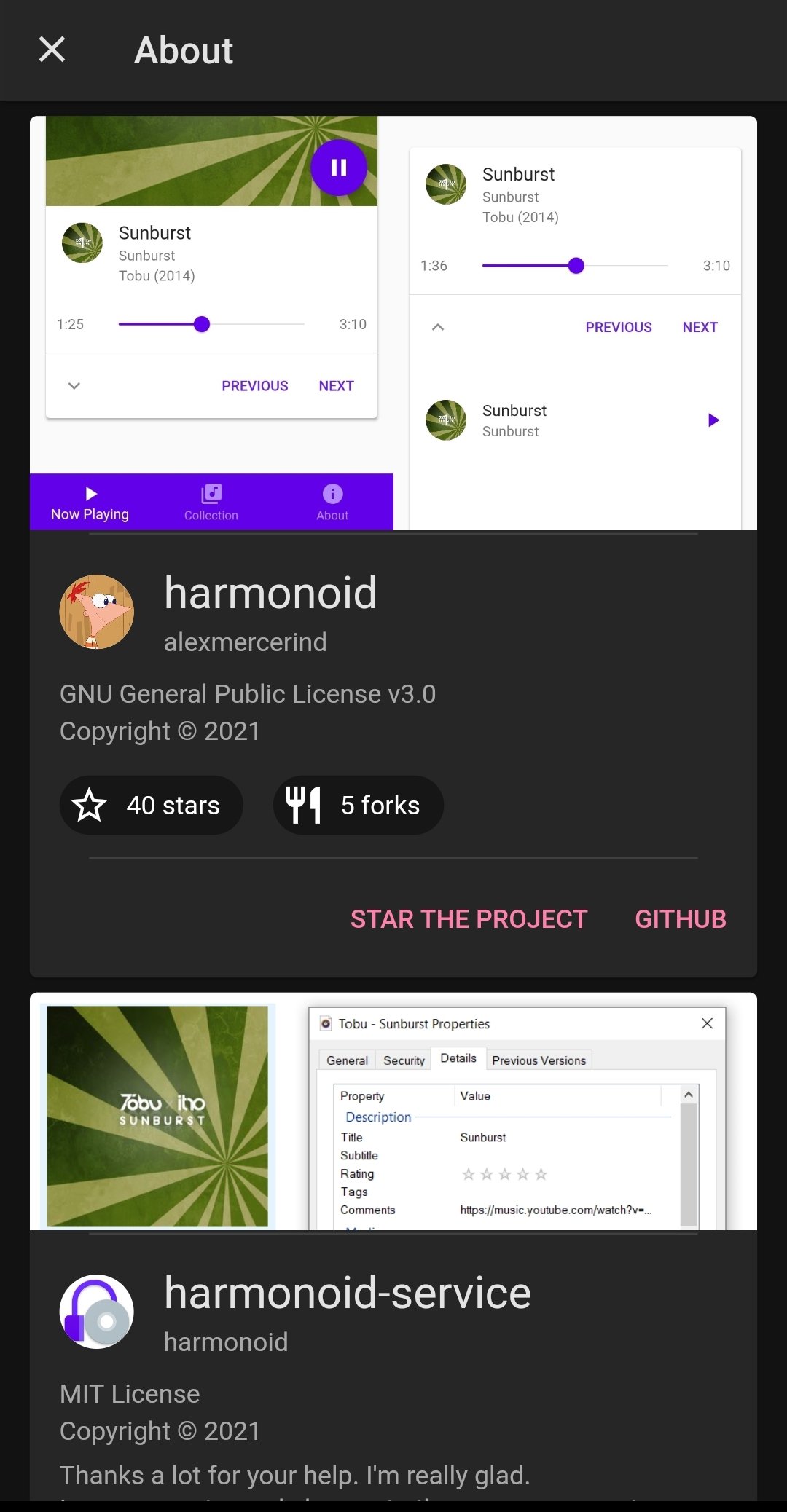The image size is (787, 1512).
Task: Select the About tab info icon
Action: 332,494
